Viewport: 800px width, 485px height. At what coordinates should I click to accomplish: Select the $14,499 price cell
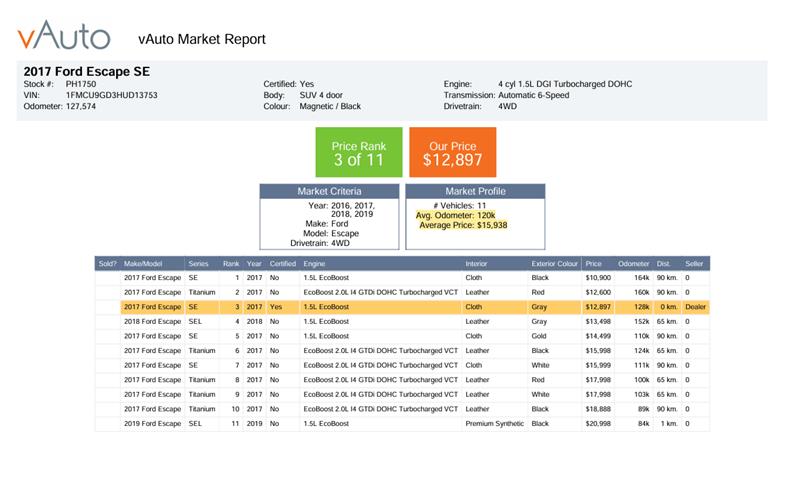(x=598, y=336)
